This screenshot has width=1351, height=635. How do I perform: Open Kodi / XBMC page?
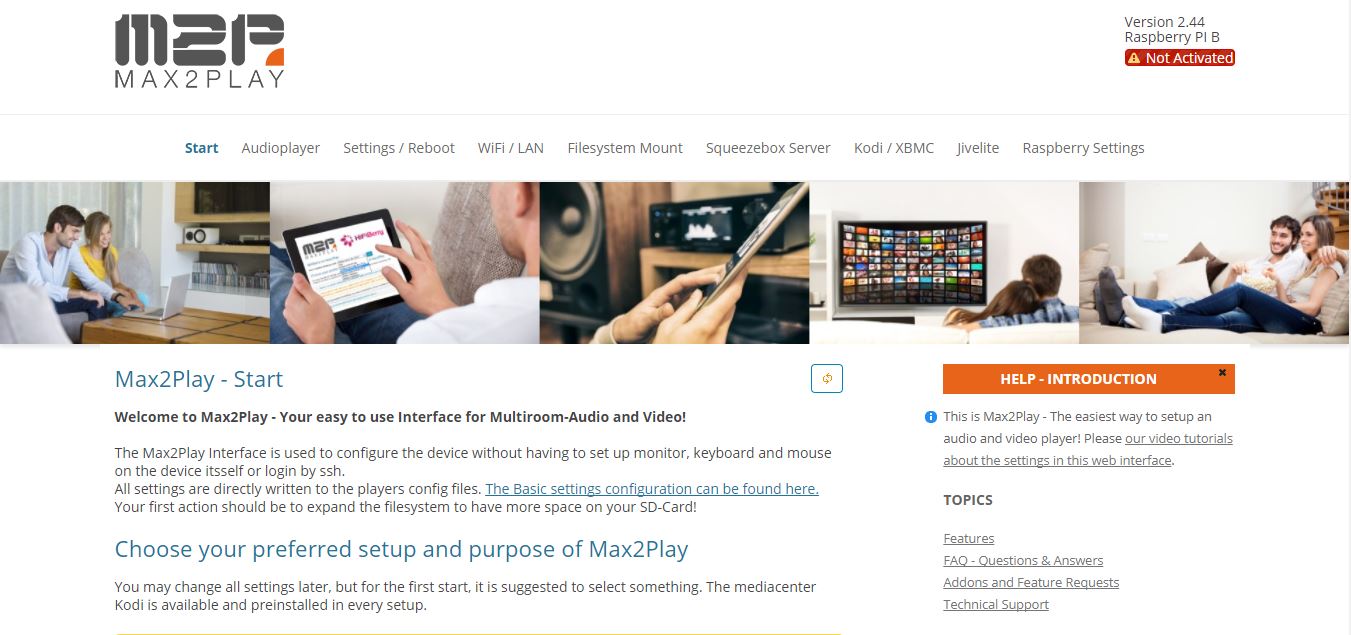click(x=894, y=148)
